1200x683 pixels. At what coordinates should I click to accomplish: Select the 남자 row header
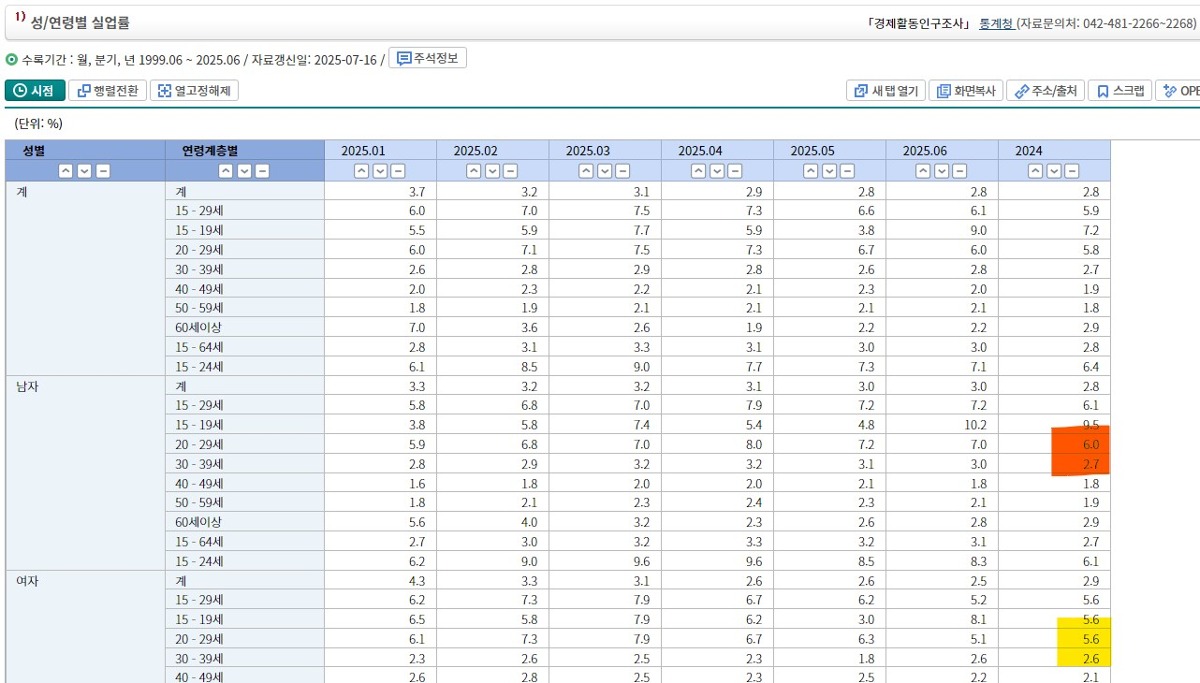[x=28, y=386]
